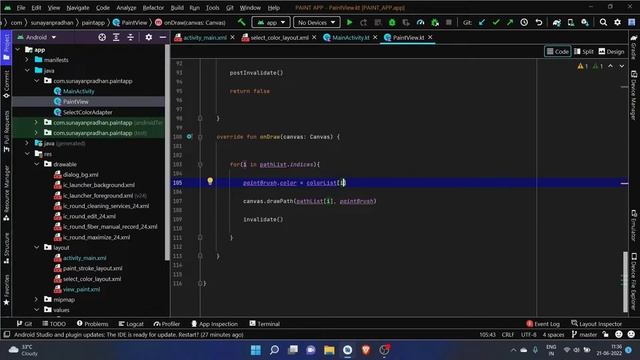Click the Make Project hammer icon
640x360 pixels.
pos(242,22)
